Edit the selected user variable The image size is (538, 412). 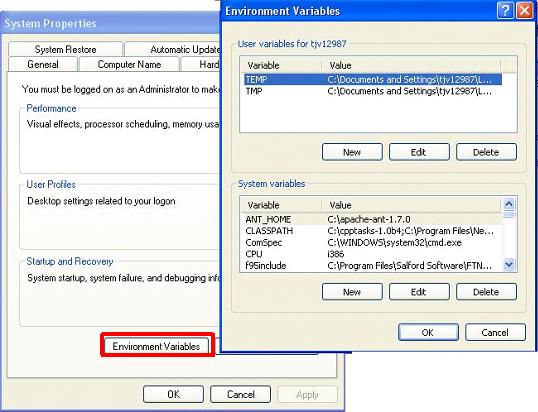[x=419, y=152]
